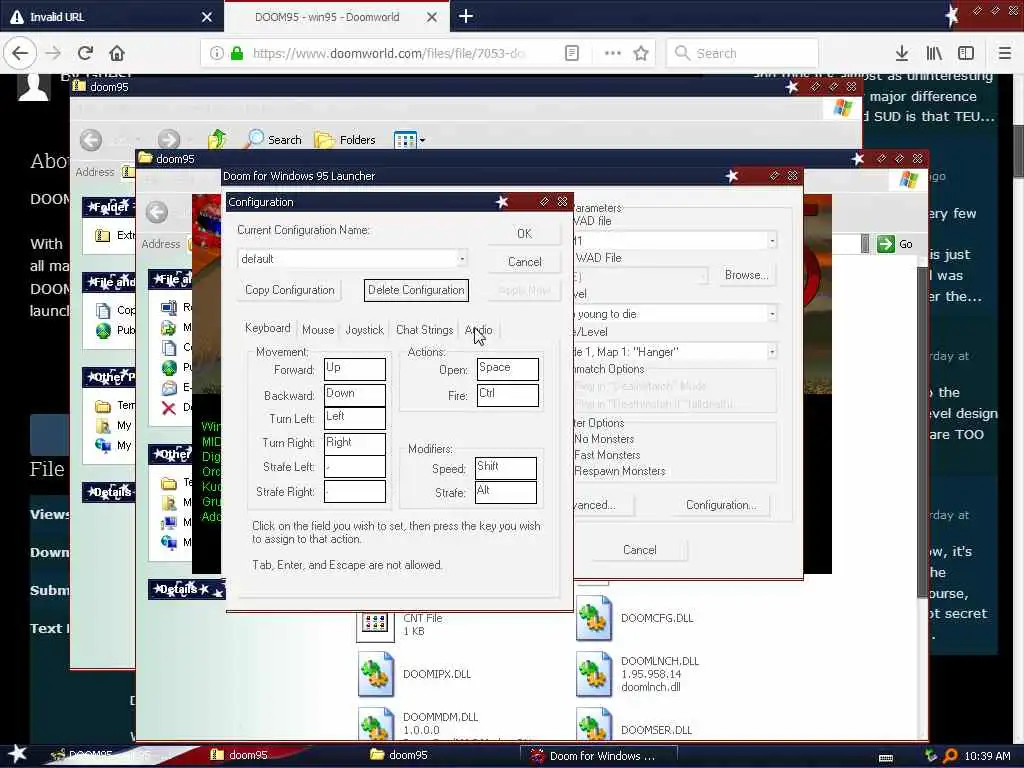This screenshot has height=768, width=1024.
Task: Select the Turn Left key field
Action: pyautogui.click(x=355, y=418)
